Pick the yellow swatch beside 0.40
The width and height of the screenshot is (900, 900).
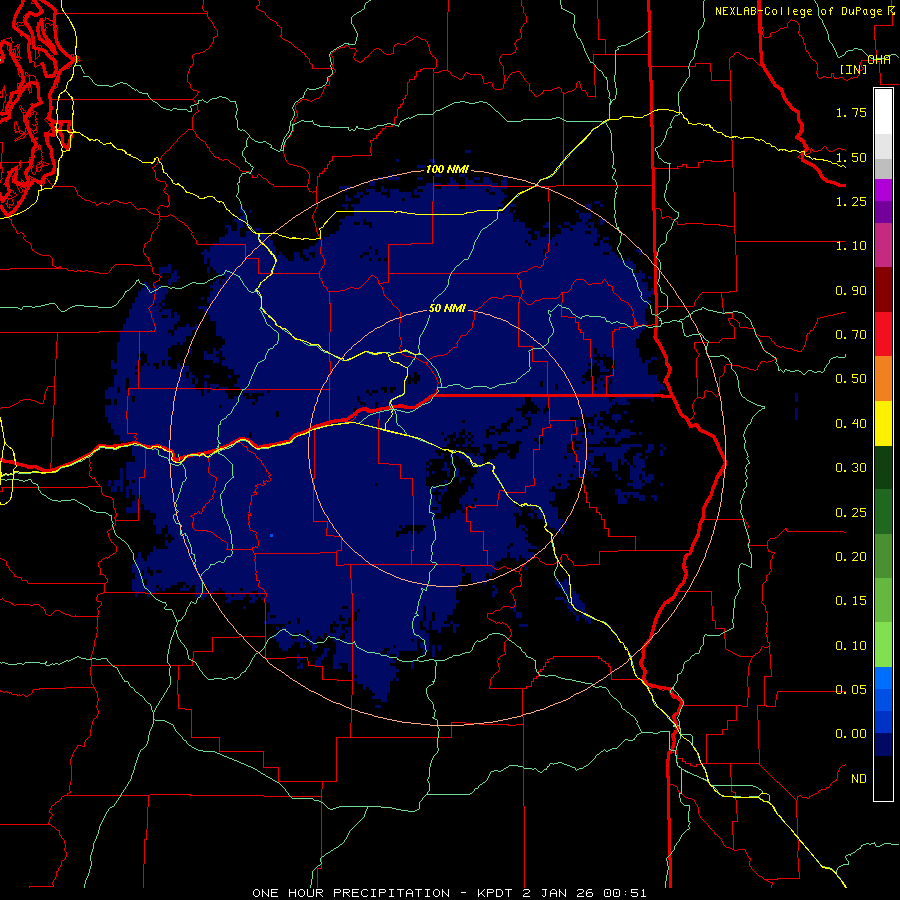pos(883,423)
